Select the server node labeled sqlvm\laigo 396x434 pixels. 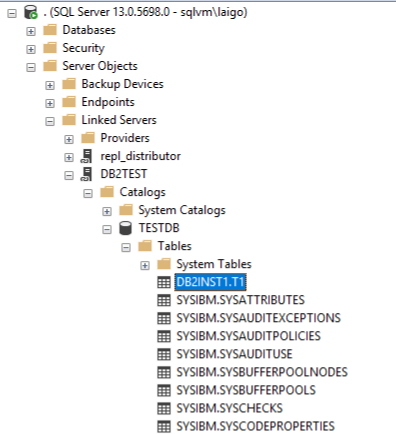tap(145, 12)
